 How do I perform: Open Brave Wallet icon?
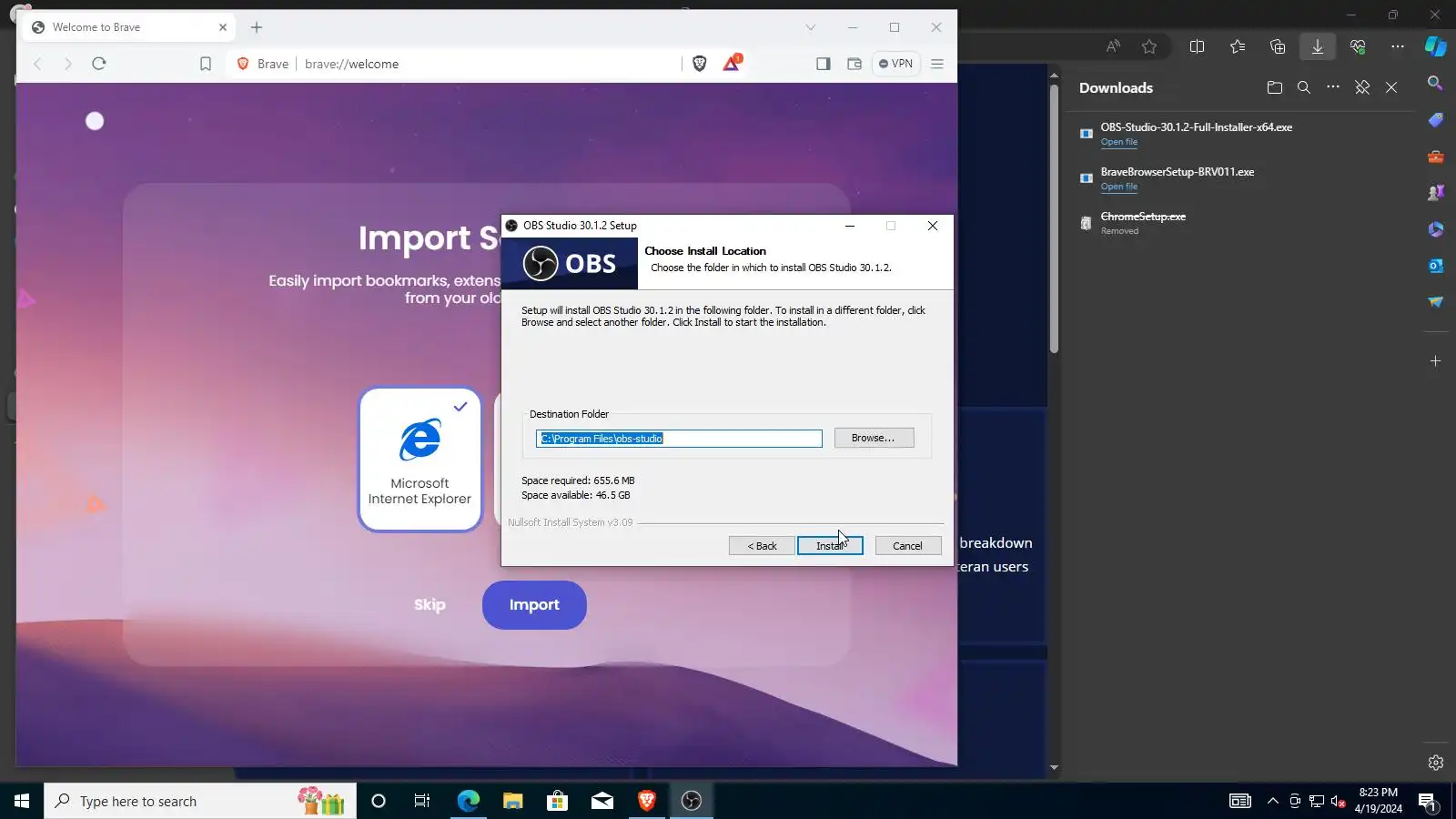tap(854, 64)
